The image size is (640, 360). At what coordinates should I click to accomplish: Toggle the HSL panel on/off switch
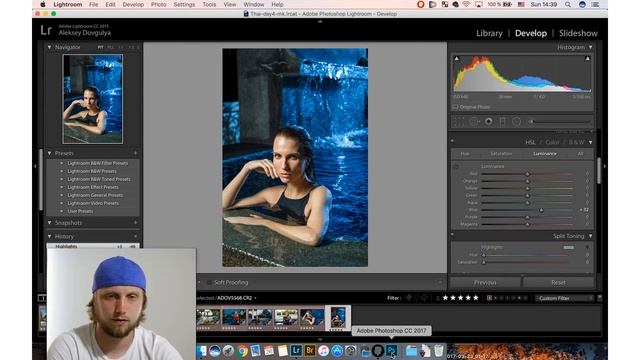(452, 141)
